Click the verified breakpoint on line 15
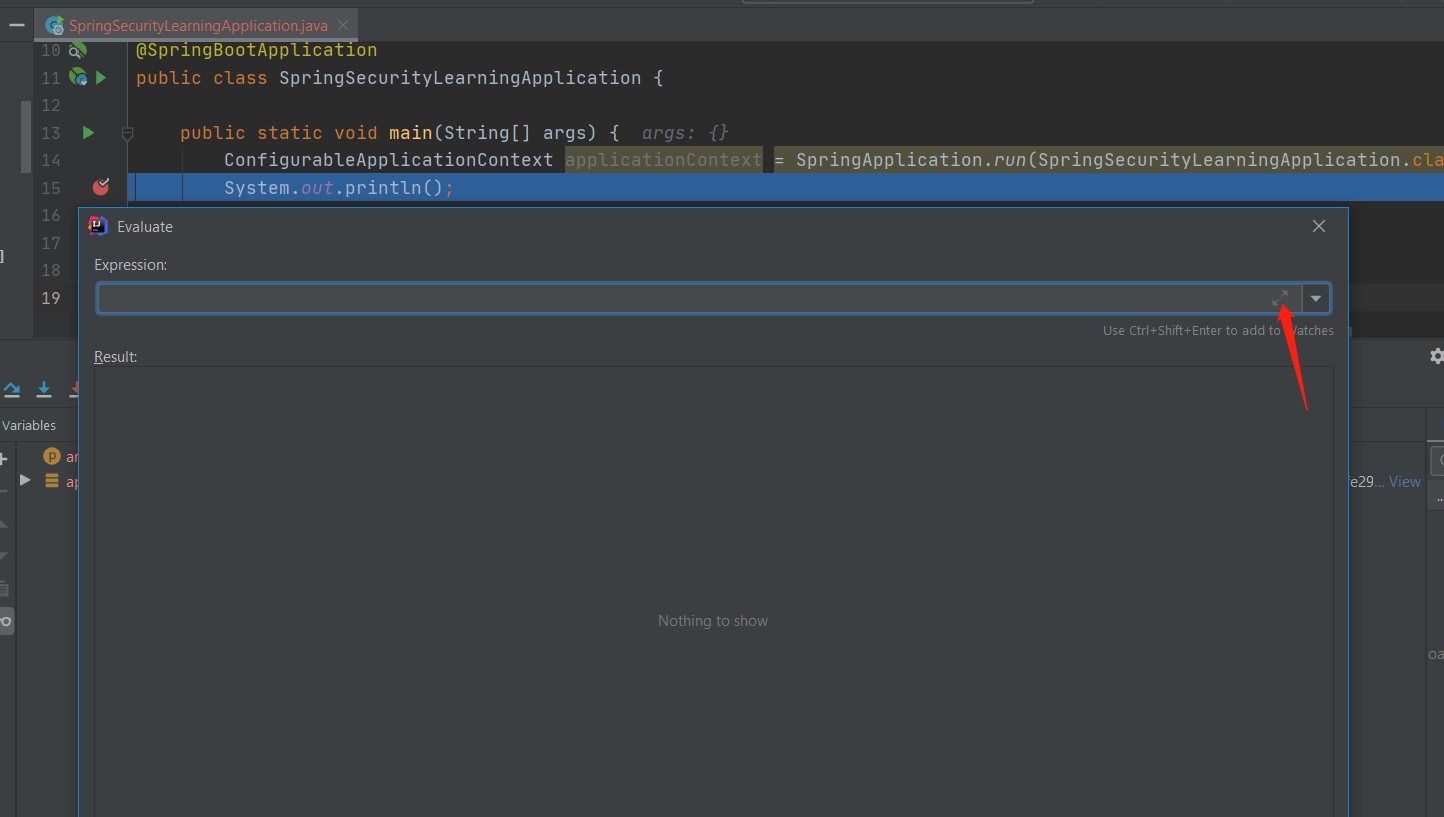The height and width of the screenshot is (817, 1444). (99, 187)
